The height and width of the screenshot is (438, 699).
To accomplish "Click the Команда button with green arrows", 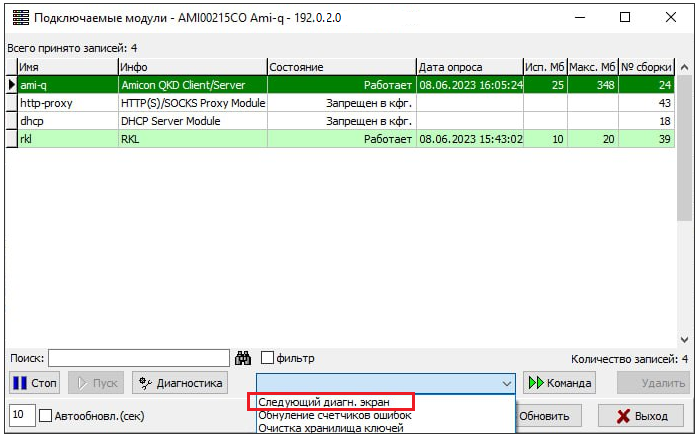I will pos(560,383).
